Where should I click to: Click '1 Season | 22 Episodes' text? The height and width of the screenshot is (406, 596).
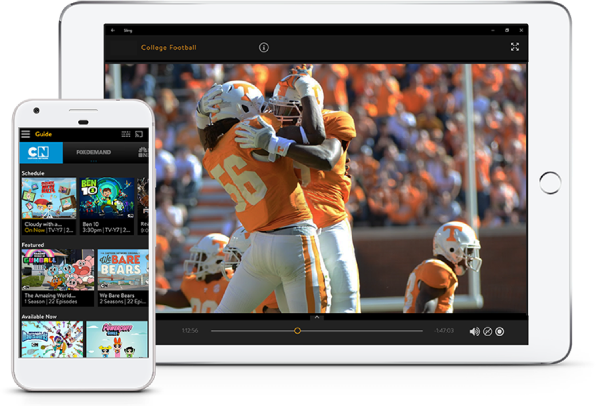(x=51, y=301)
